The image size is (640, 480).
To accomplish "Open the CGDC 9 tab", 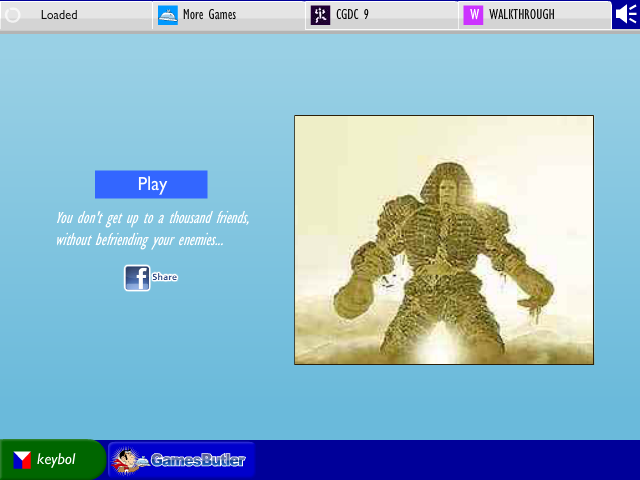I will tap(382, 15).
